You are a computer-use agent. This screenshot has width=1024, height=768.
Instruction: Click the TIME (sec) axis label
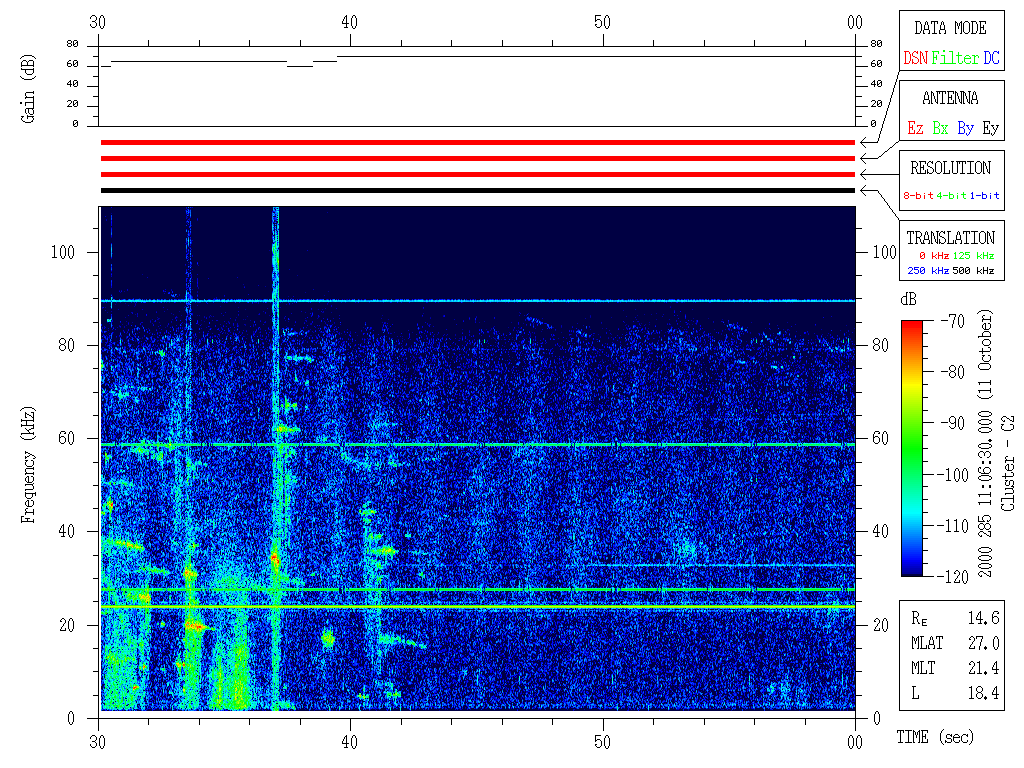click(934, 738)
